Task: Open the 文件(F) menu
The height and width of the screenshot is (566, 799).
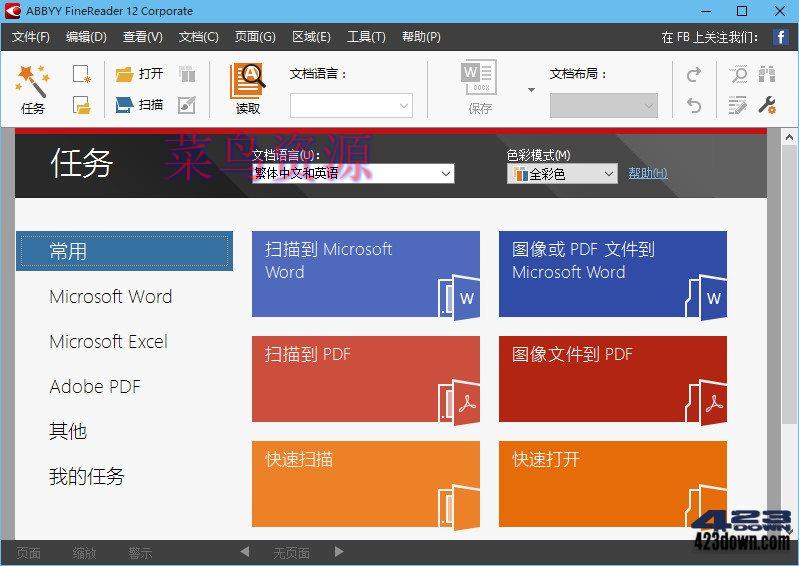Action: (31, 37)
